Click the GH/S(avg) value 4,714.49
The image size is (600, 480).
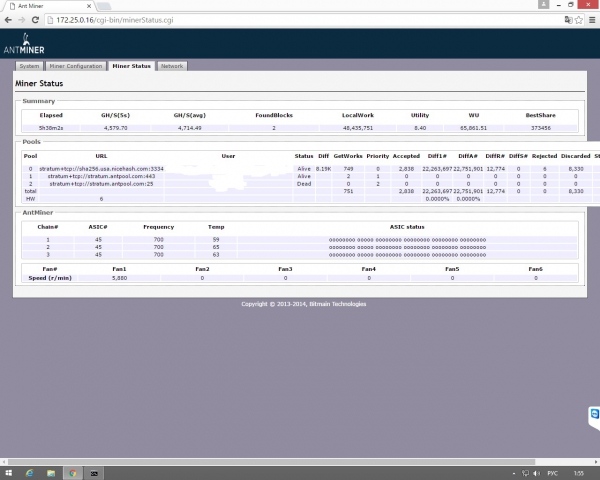[x=190, y=128]
